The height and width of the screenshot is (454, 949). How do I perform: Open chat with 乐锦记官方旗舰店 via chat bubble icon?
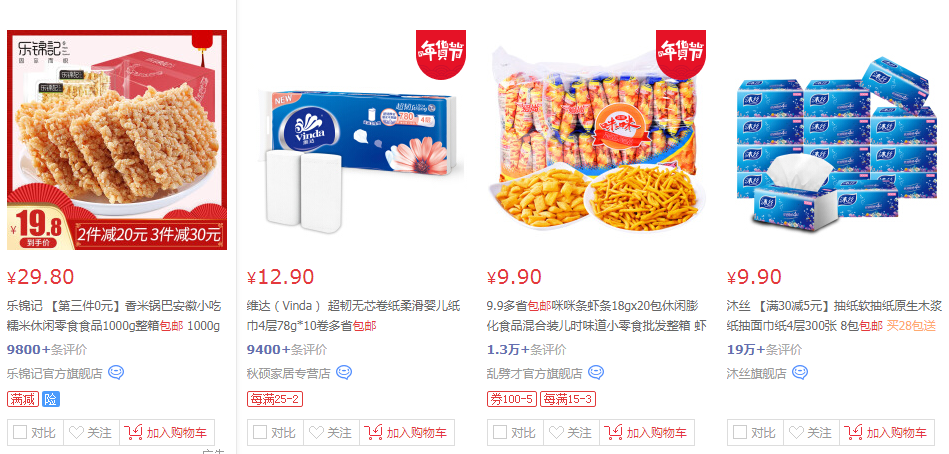(x=116, y=372)
